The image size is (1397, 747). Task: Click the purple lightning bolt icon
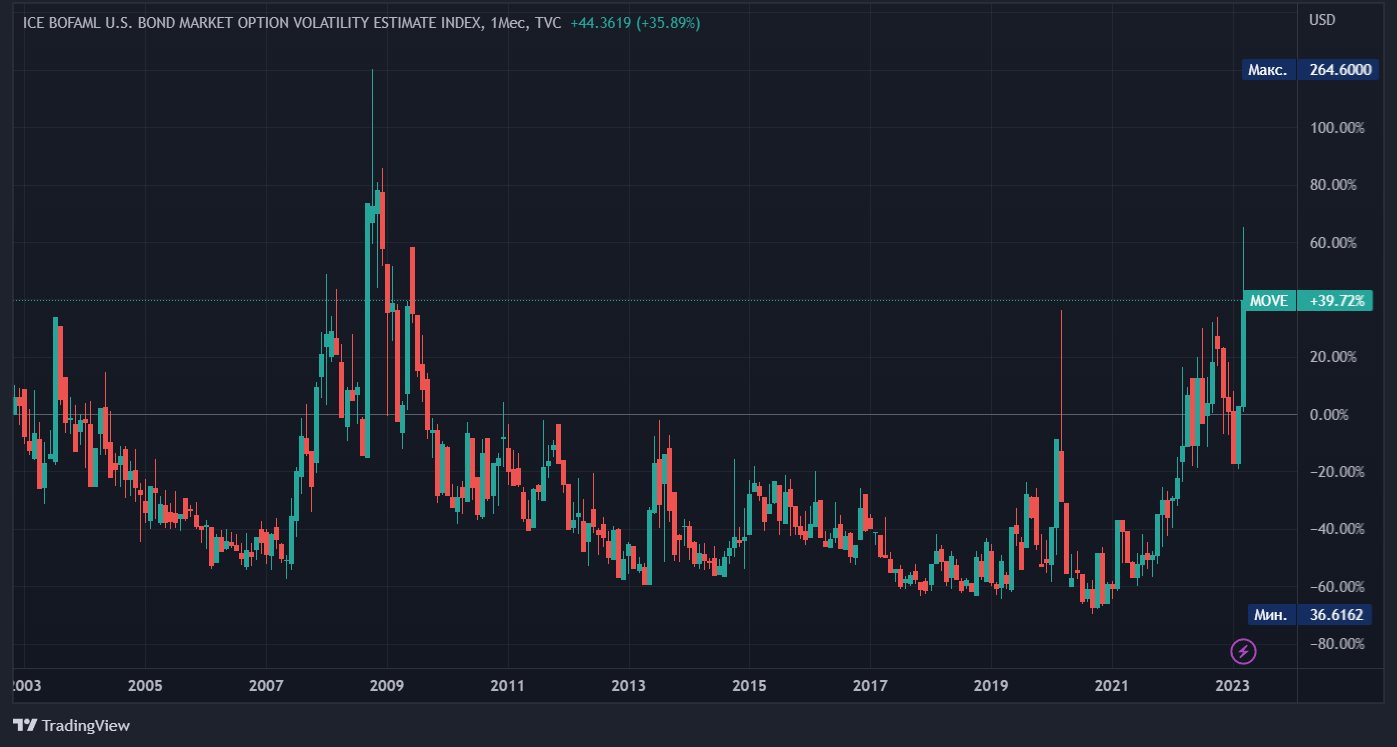pos(1243,652)
